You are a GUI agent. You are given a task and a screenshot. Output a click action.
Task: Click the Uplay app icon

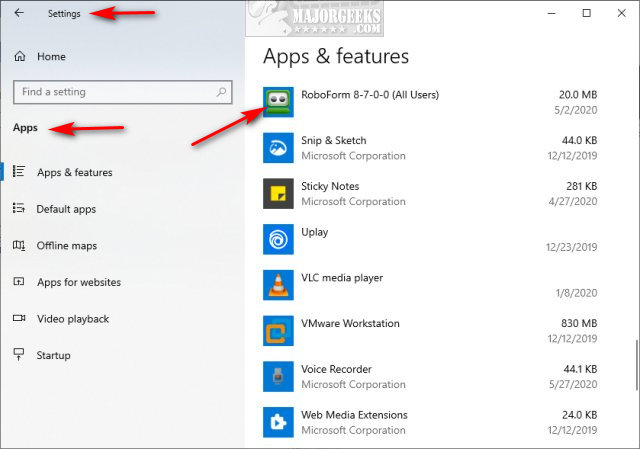coord(278,239)
